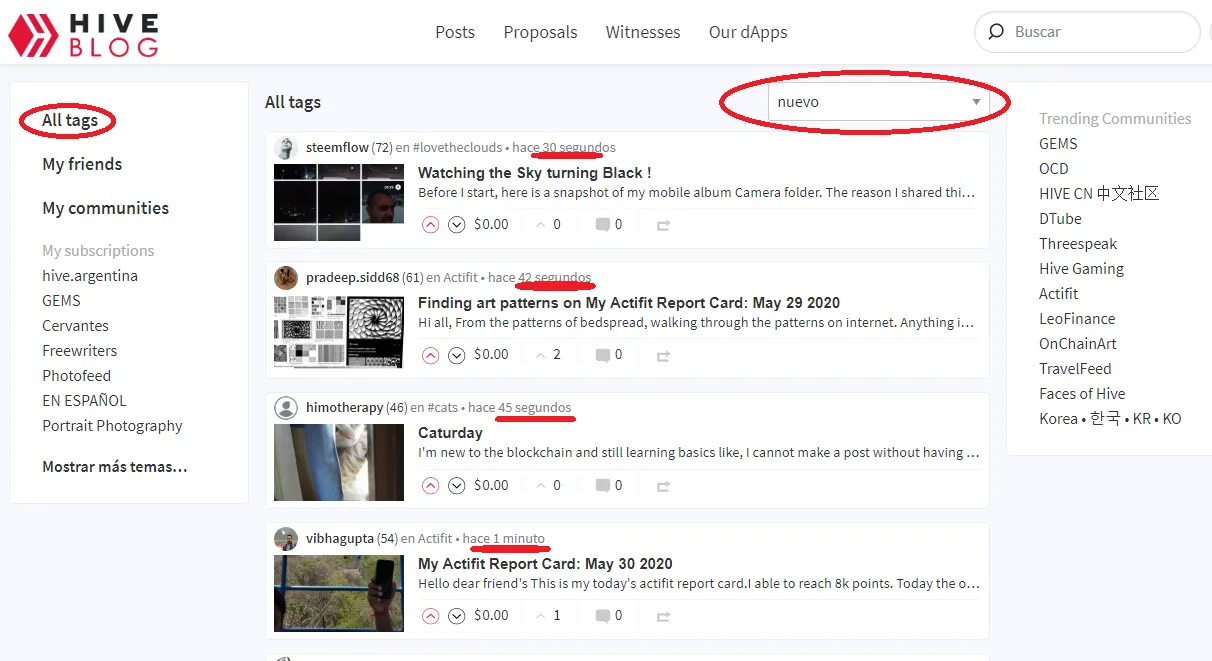The image size is (1212, 661).
Task: Open the Witnesses menu item
Action: click(x=643, y=32)
